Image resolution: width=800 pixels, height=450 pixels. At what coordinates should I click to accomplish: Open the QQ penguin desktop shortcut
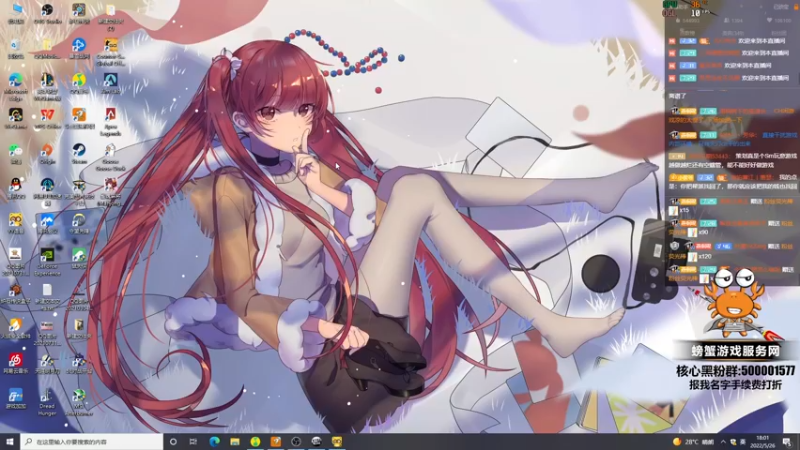pyautogui.click(x=15, y=188)
